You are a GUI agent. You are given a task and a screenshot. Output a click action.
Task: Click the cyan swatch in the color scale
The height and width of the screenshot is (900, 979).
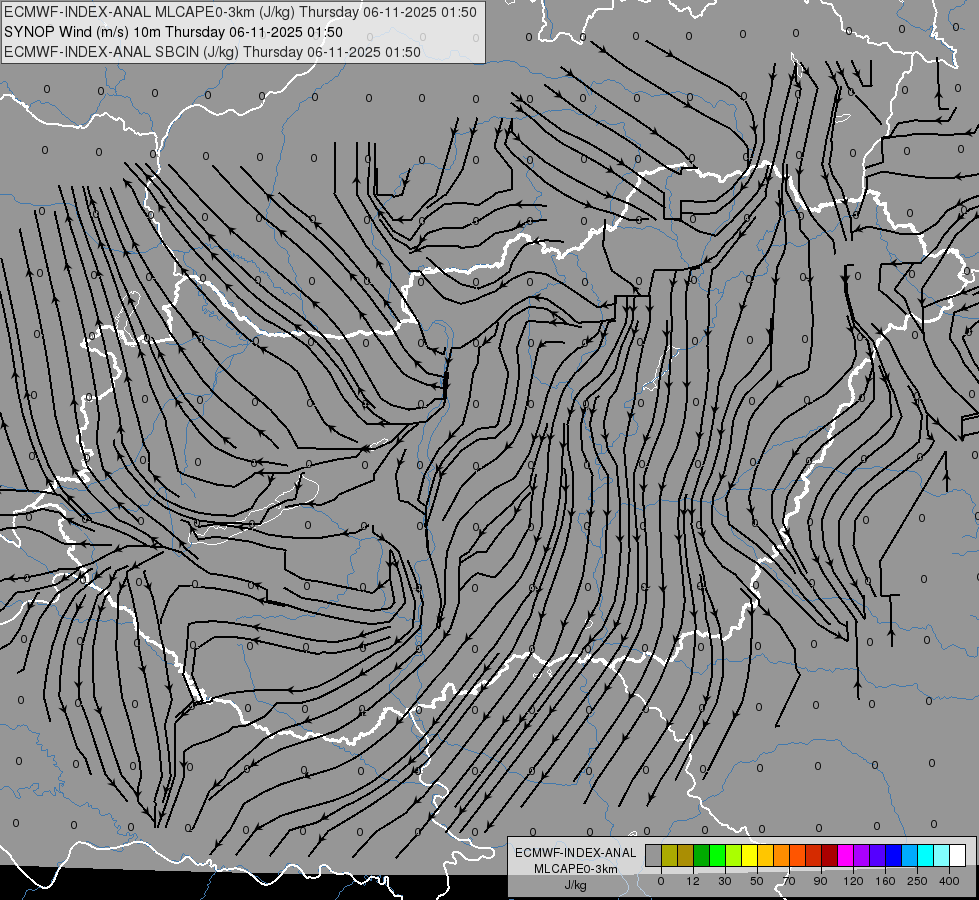pyautogui.click(x=925, y=855)
